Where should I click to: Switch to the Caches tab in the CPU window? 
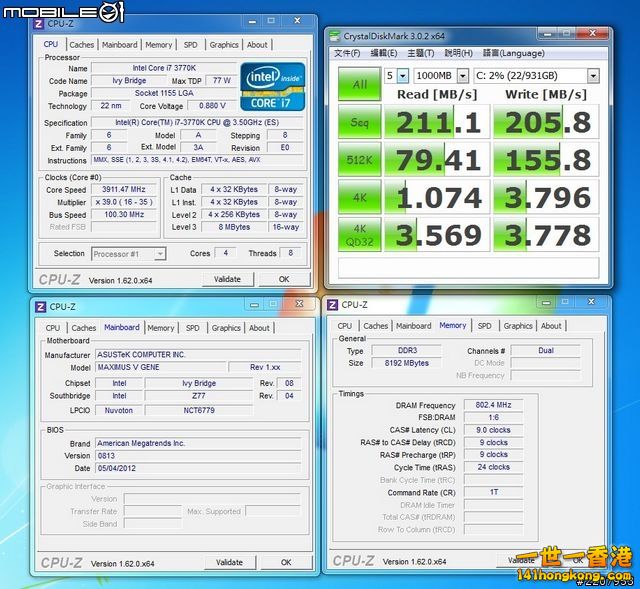click(82, 45)
